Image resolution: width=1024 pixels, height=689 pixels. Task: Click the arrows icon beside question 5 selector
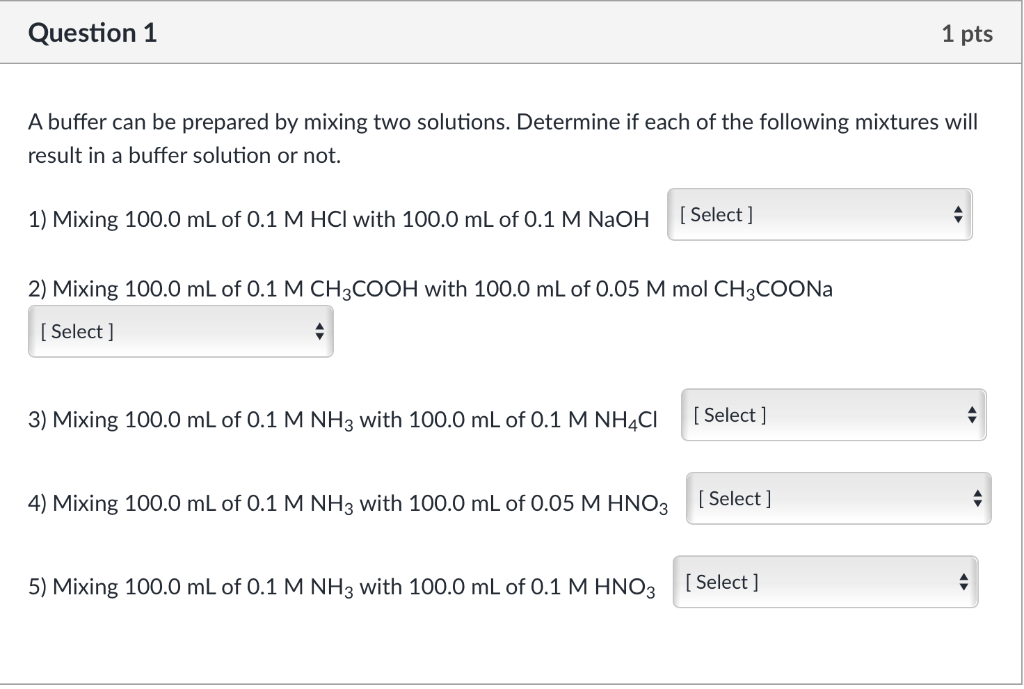click(x=962, y=581)
